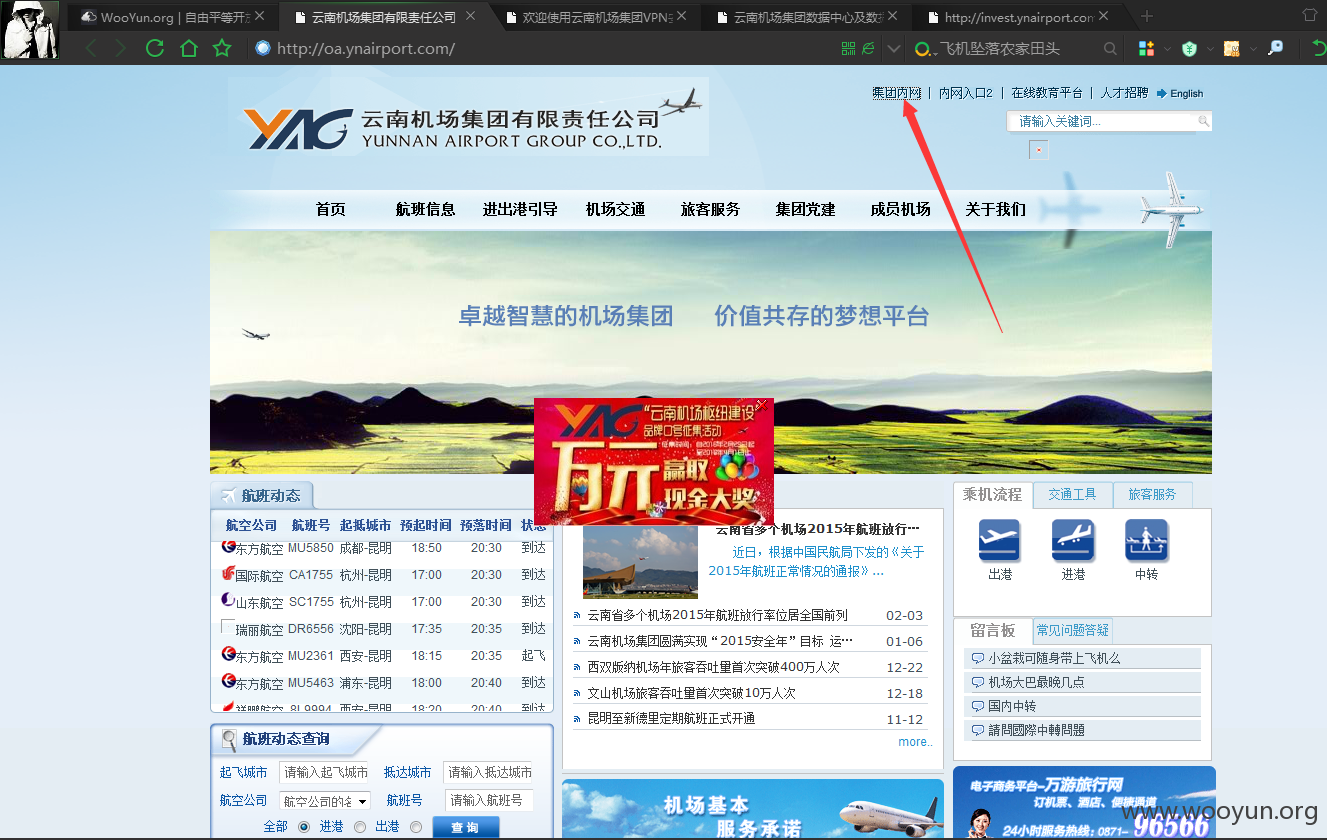Select the 进港 radio button

coord(359,826)
